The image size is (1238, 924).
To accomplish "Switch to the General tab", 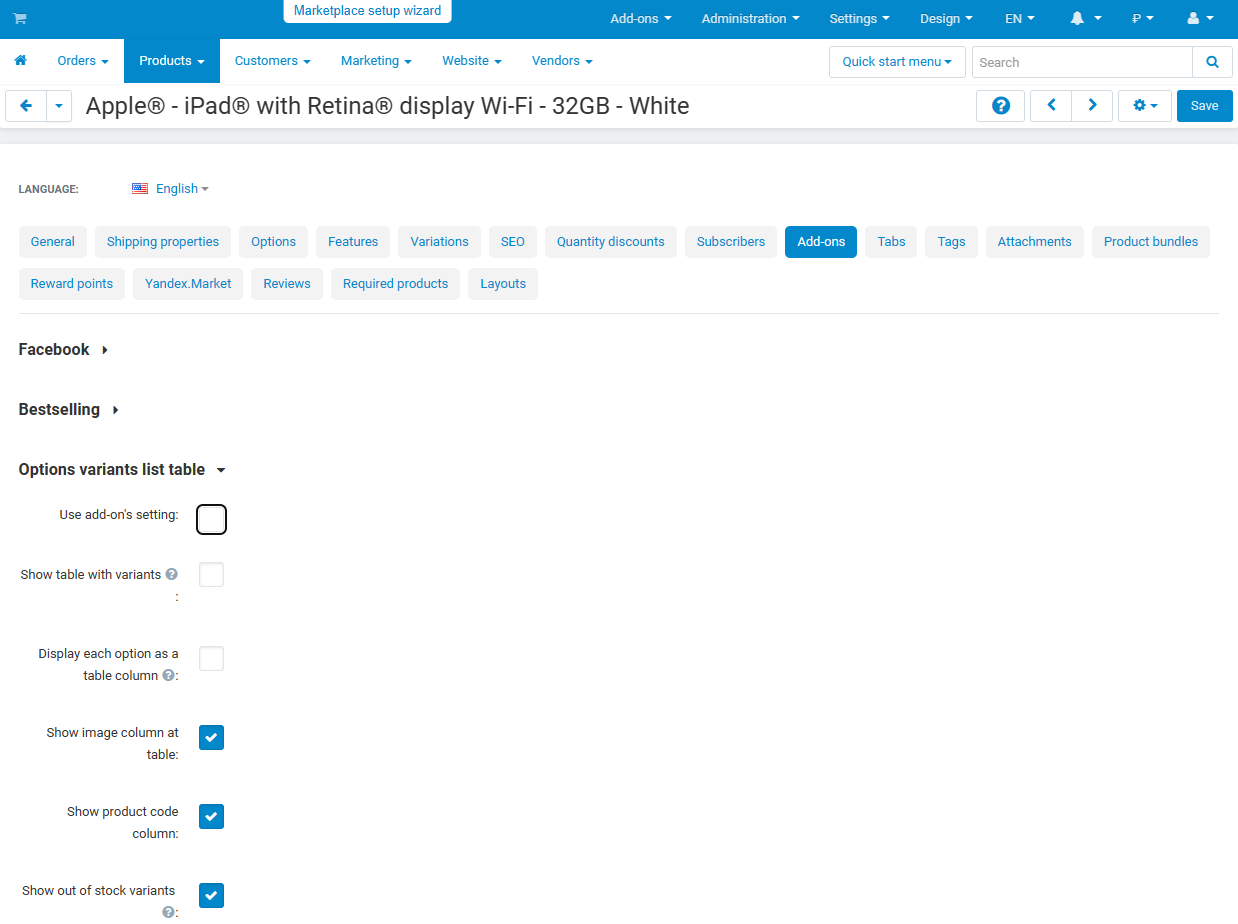I will pos(53,242).
